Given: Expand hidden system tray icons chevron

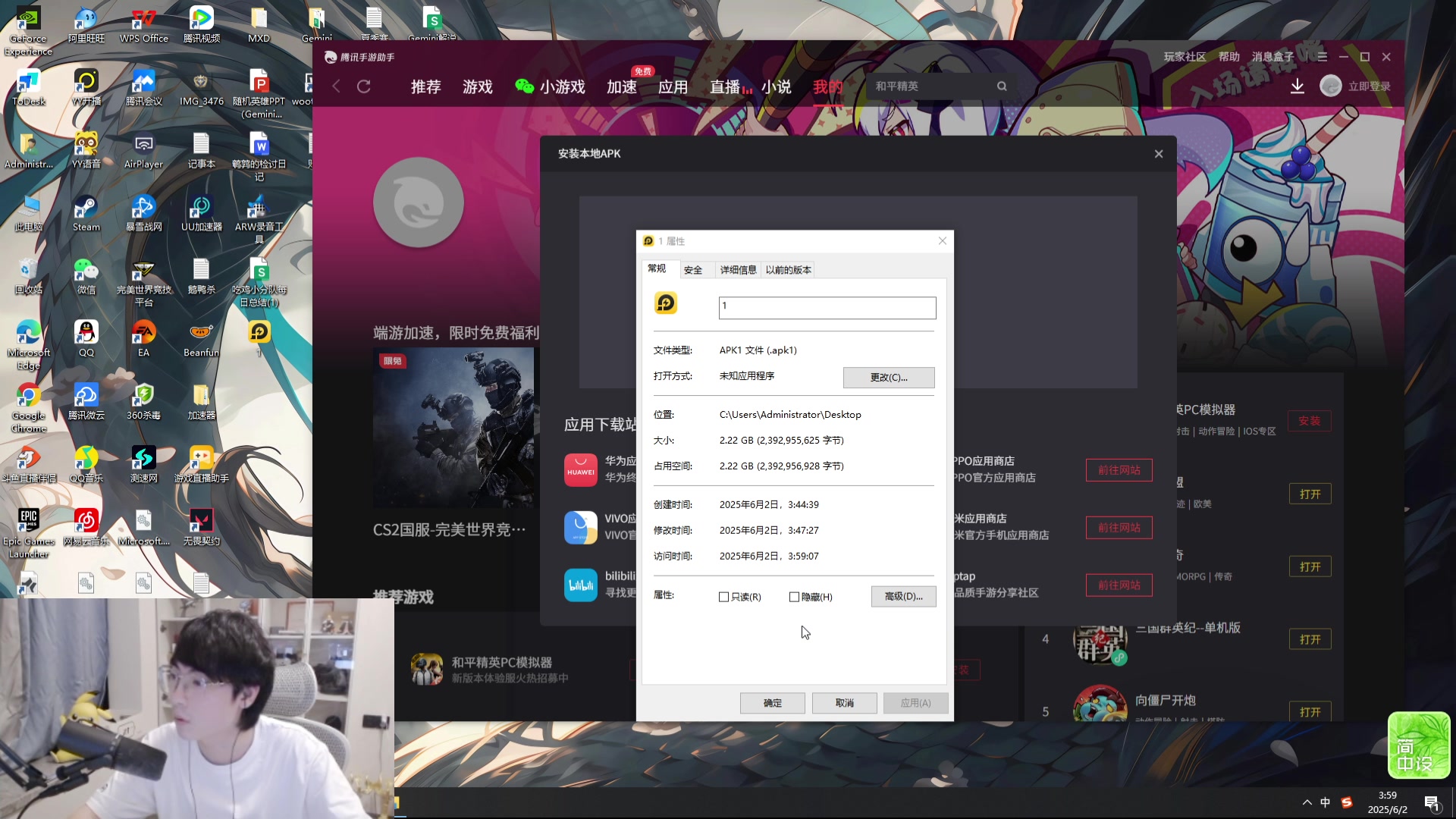Looking at the screenshot, I should 1307,802.
